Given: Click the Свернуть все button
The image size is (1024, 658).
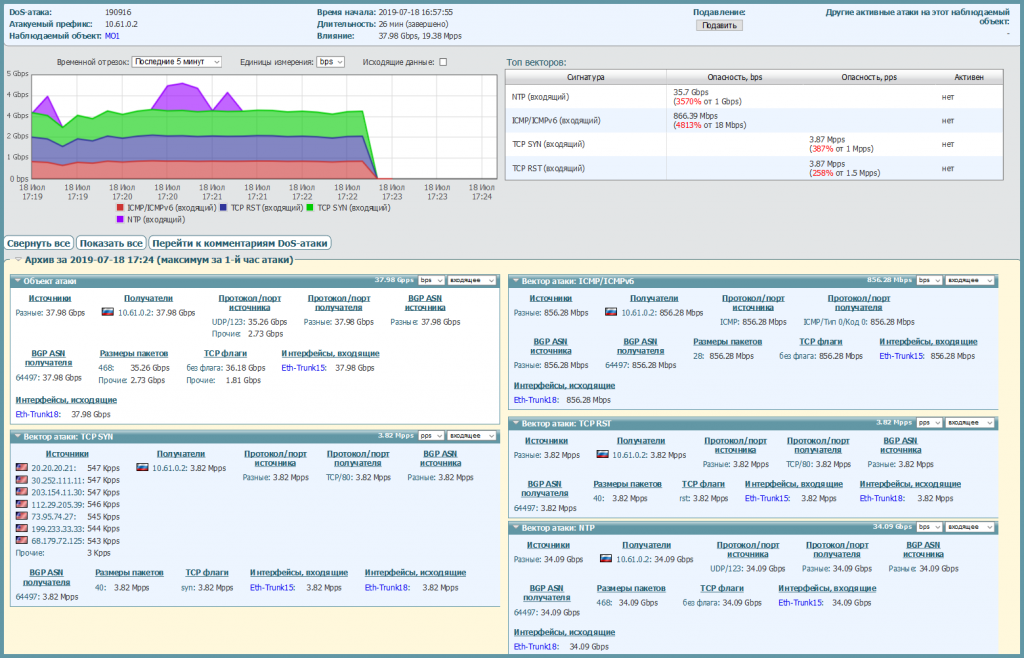Looking at the screenshot, I should (x=38, y=243).
